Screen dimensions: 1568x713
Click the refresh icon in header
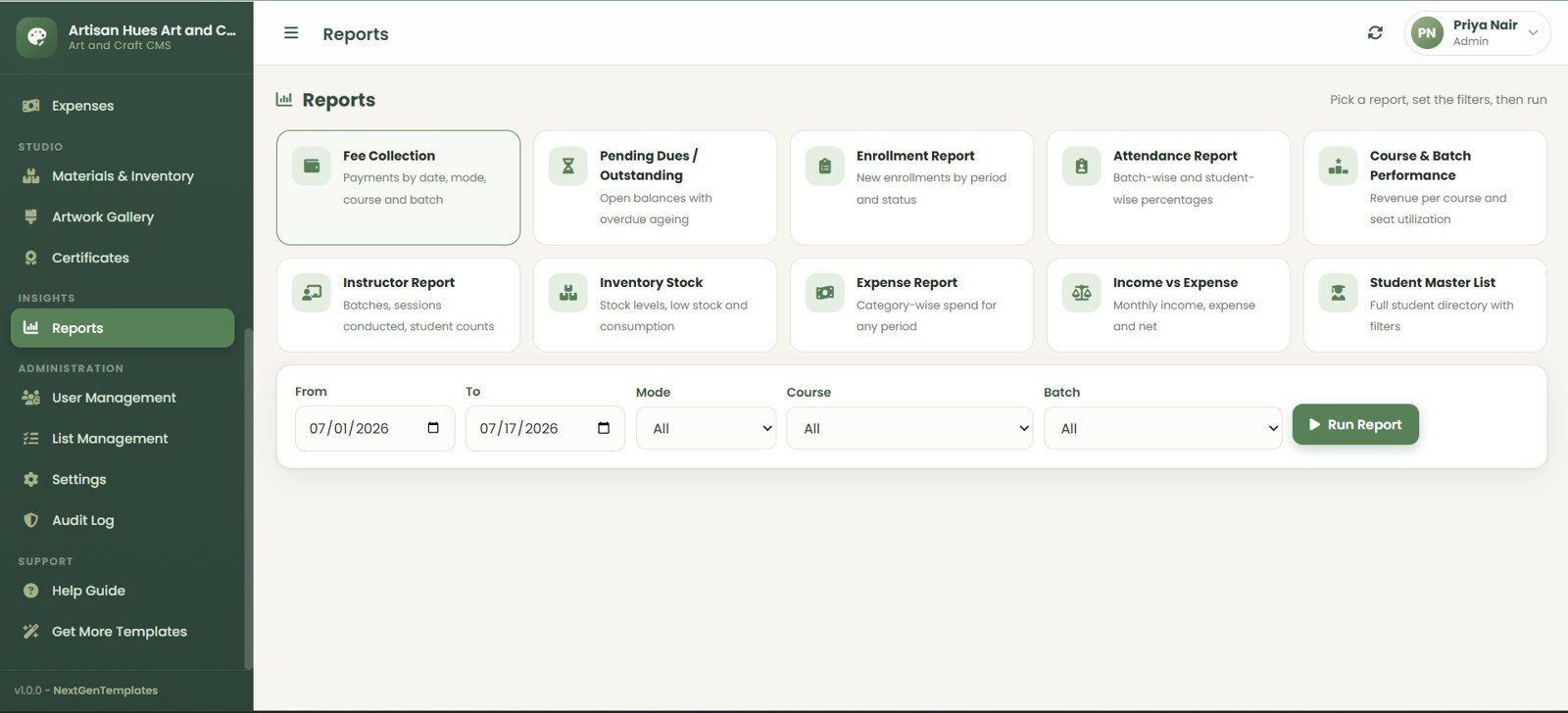point(1375,33)
